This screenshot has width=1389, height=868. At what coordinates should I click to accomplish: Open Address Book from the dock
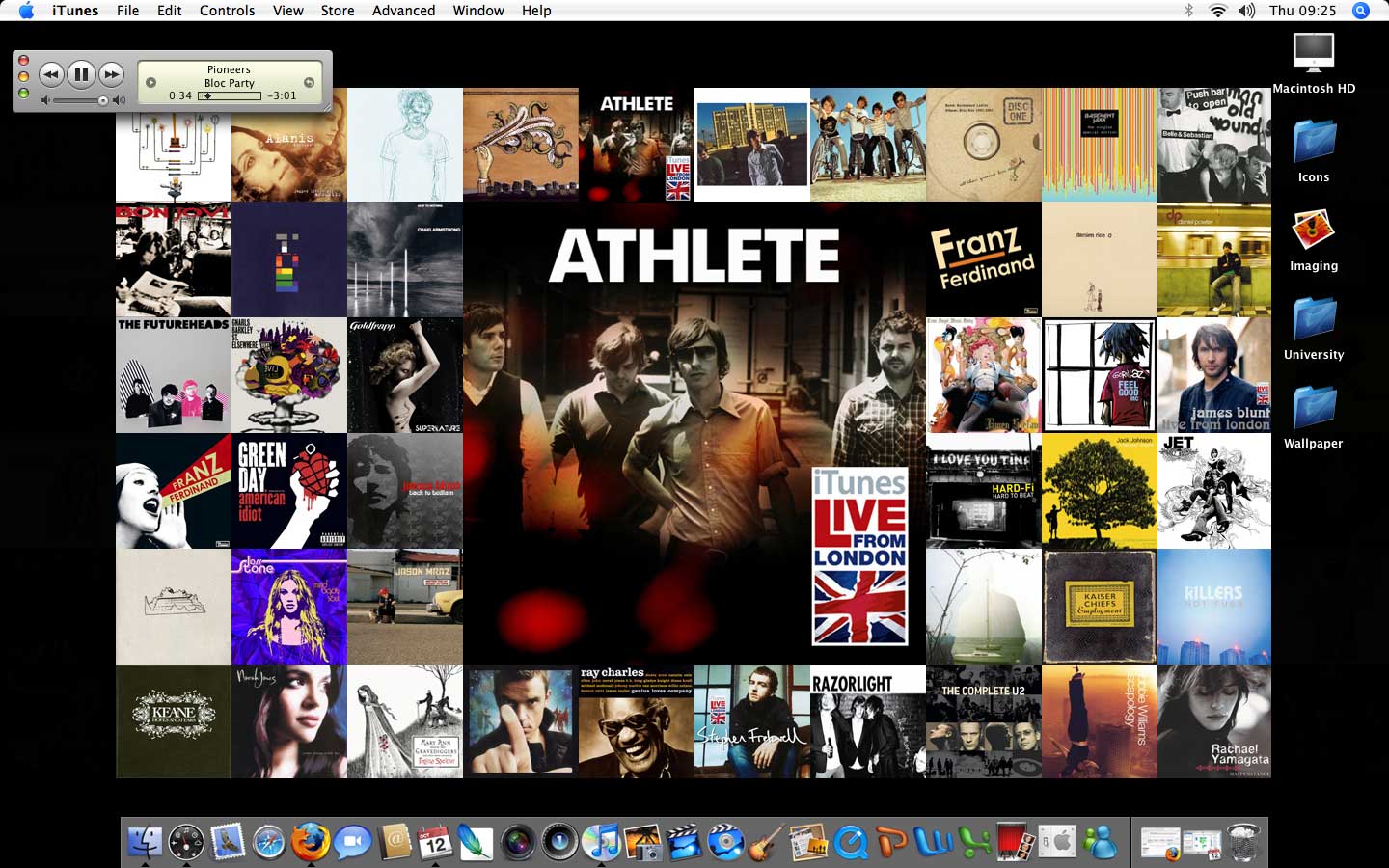coord(394,842)
